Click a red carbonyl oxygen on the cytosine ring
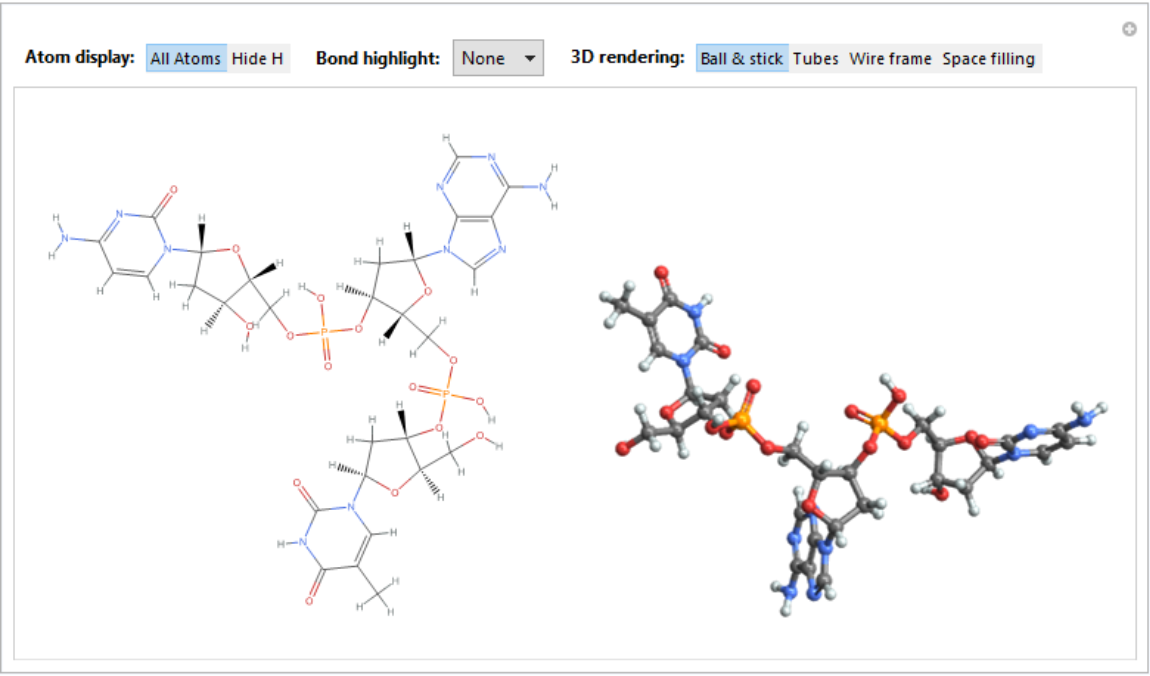 pyautogui.click(x=172, y=188)
